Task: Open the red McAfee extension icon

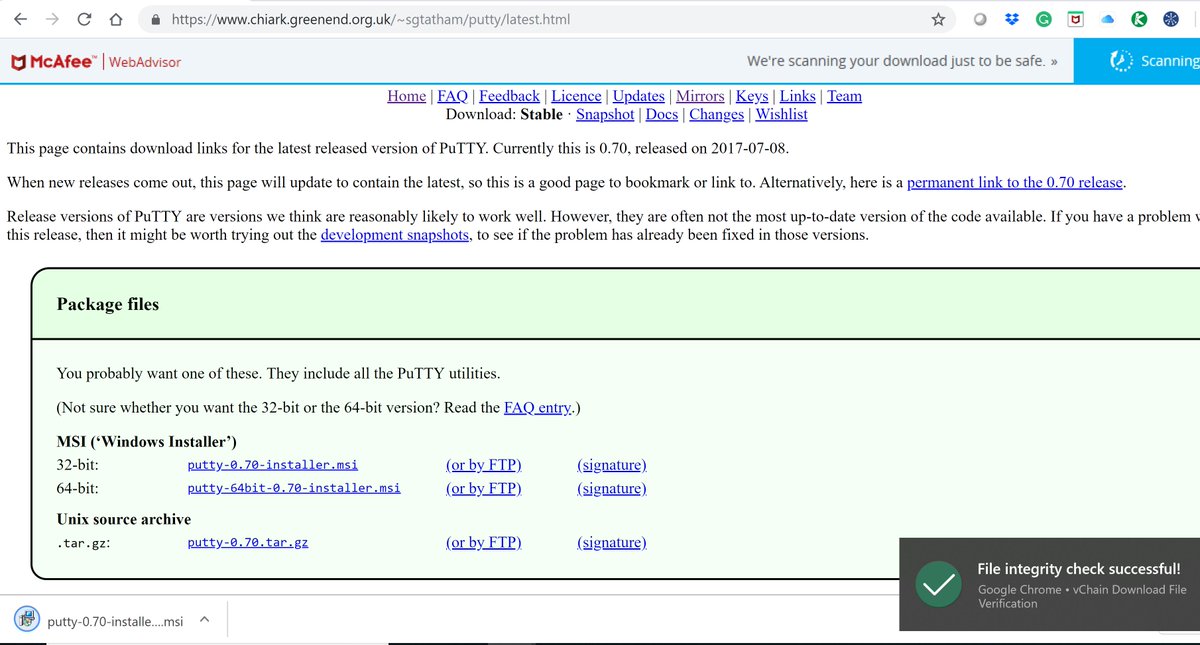Action: [1075, 19]
